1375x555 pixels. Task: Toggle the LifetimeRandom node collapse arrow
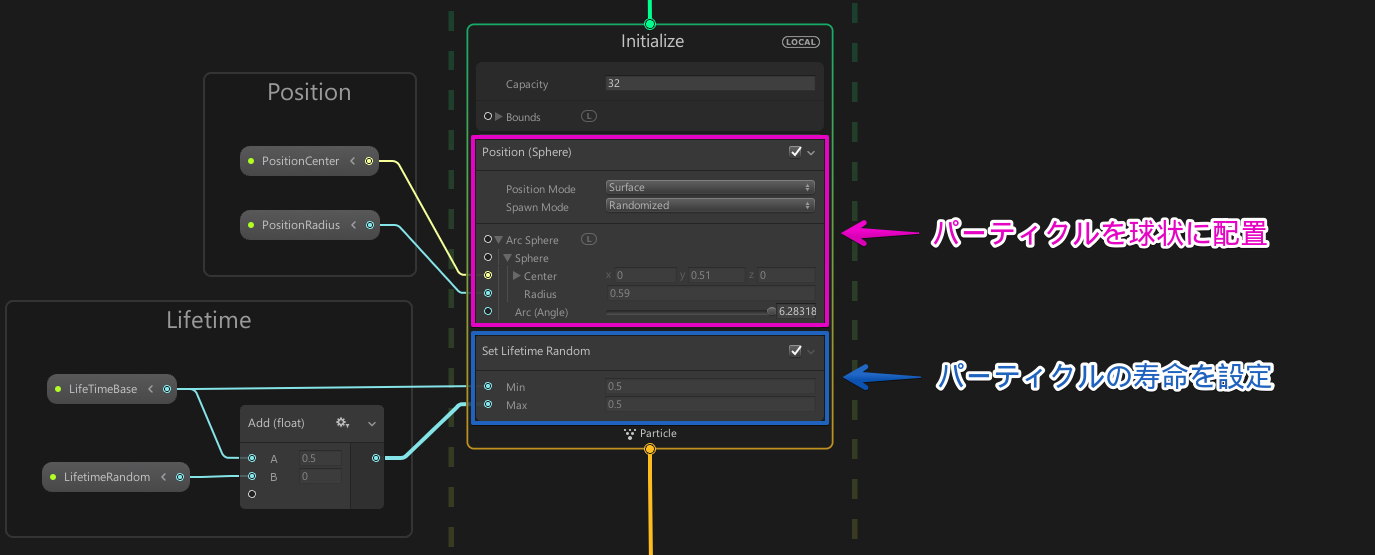click(x=164, y=477)
